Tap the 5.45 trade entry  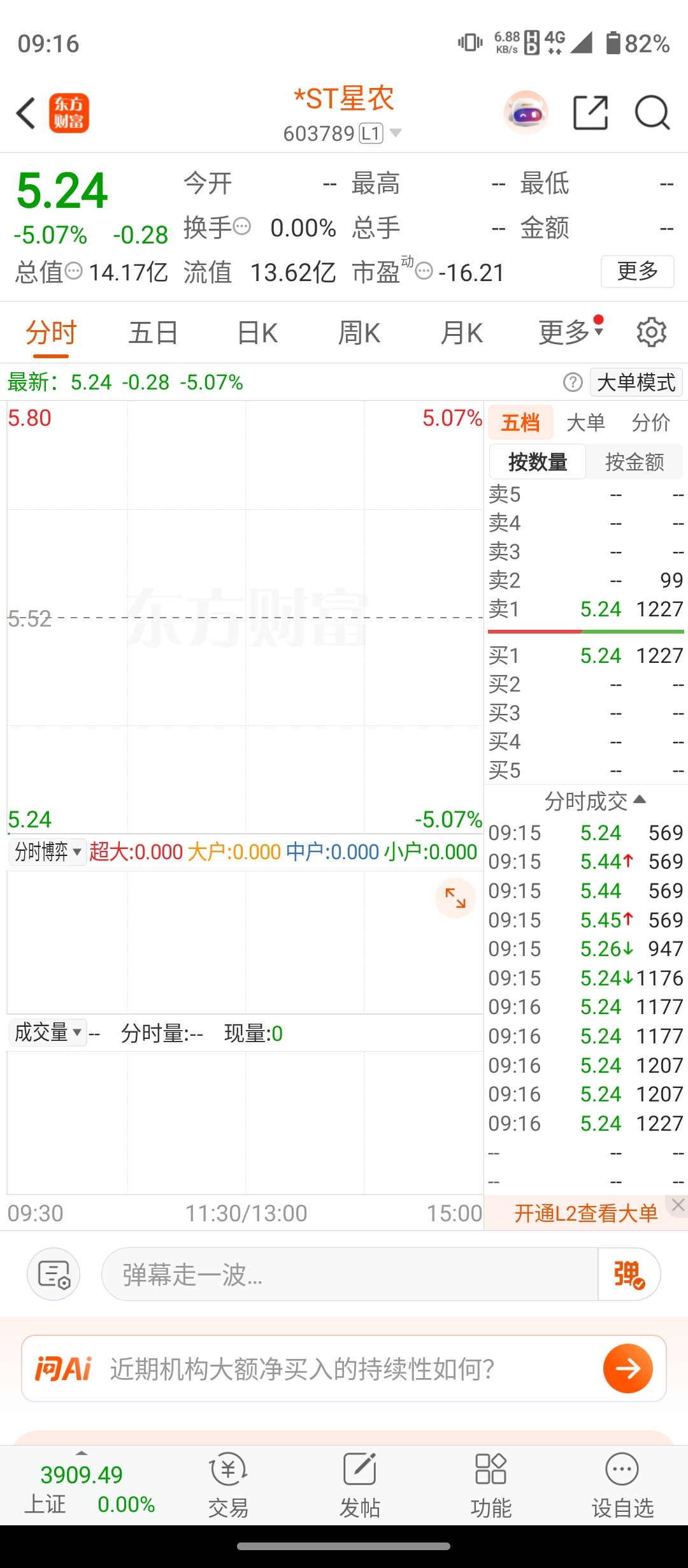[x=585, y=920]
